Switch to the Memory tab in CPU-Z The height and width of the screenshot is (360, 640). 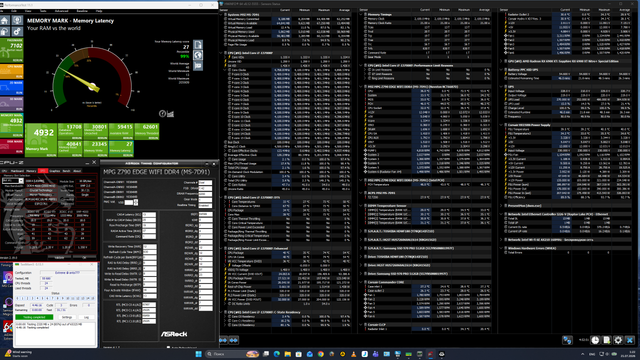[x=31, y=171]
